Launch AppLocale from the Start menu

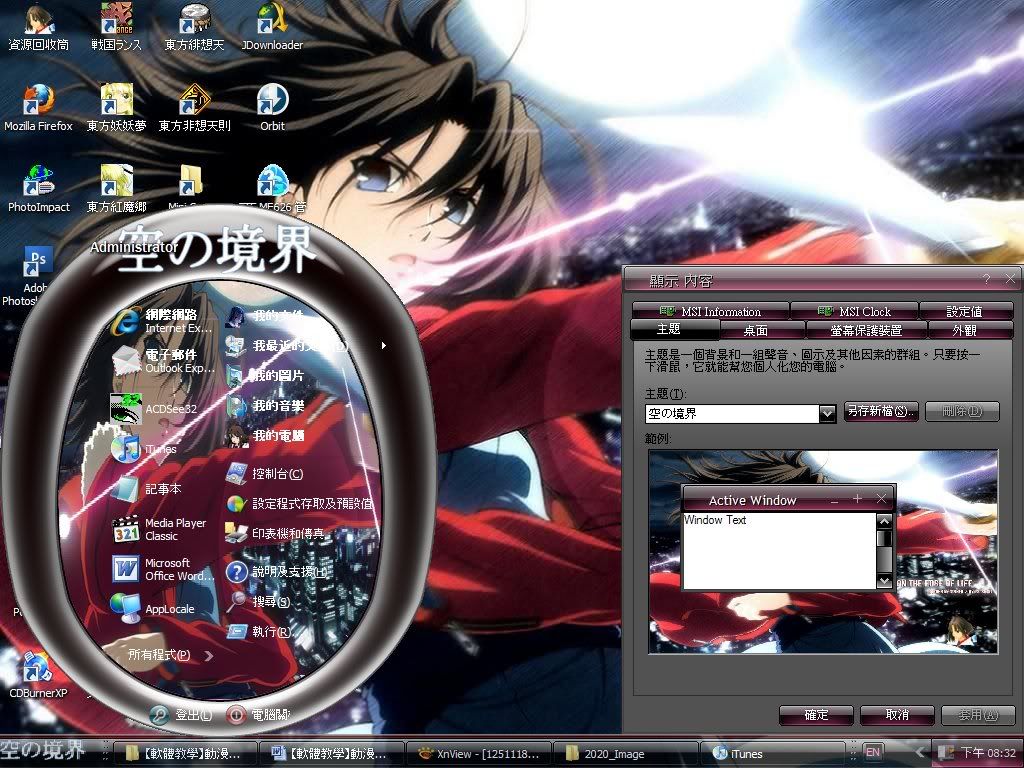(153, 609)
